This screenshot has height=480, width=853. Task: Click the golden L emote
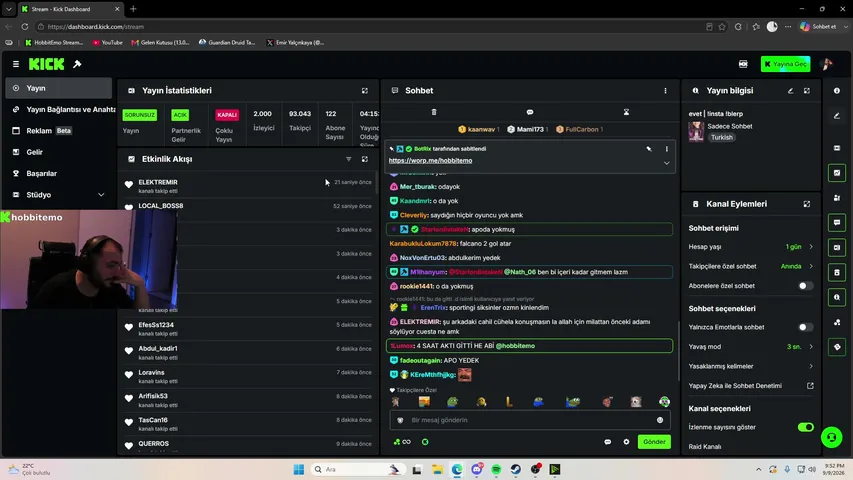509,402
